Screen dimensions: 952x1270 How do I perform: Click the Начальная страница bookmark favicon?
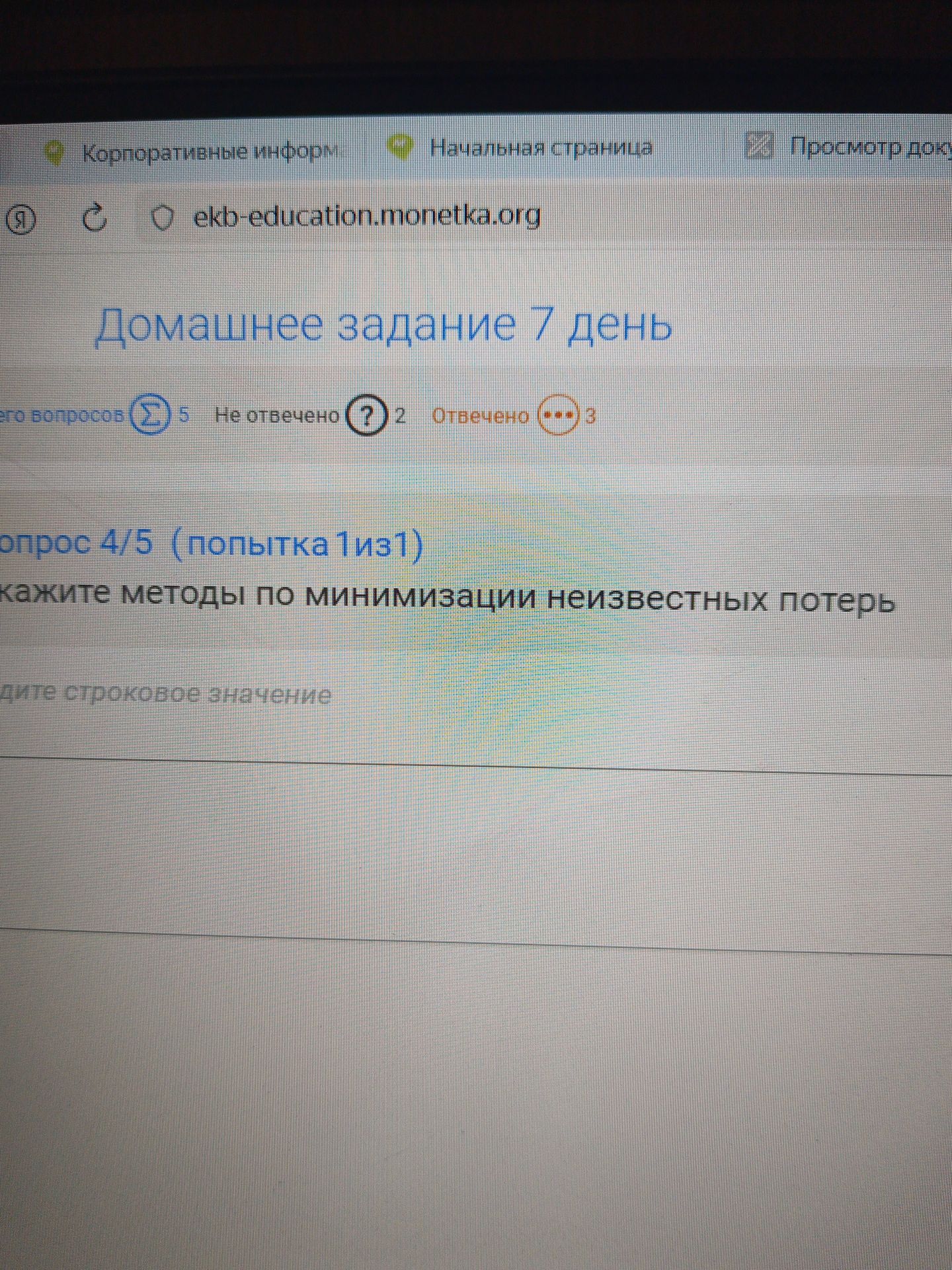[400, 148]
